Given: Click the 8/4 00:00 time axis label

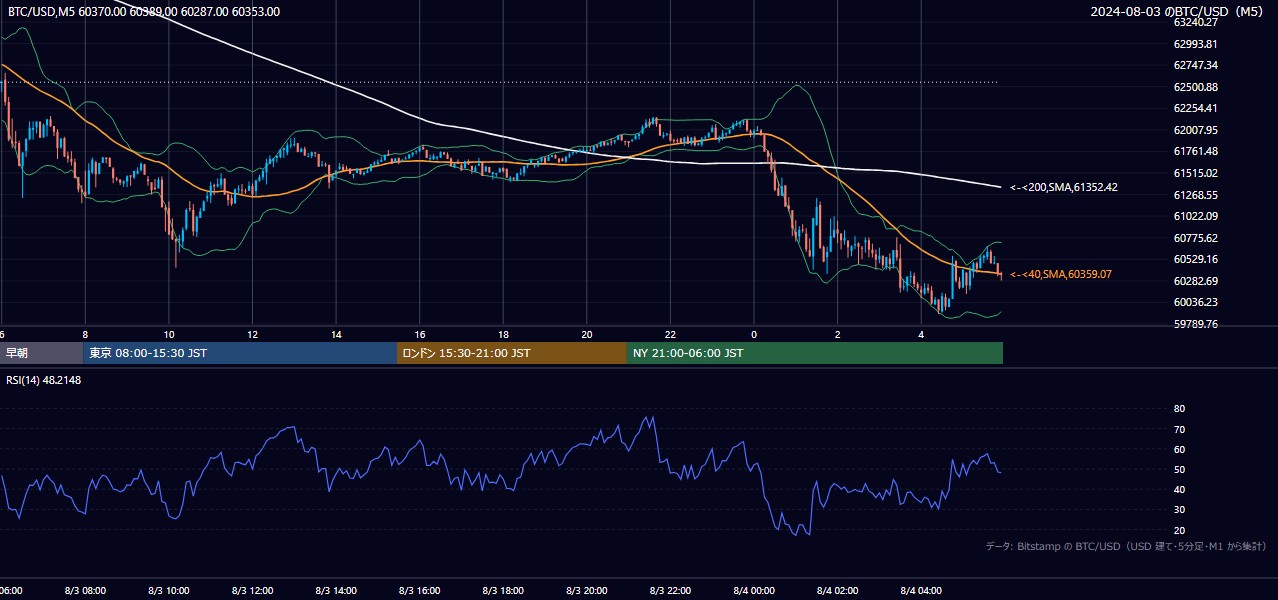Looking at the screenshot, I should tap(754, 591).
